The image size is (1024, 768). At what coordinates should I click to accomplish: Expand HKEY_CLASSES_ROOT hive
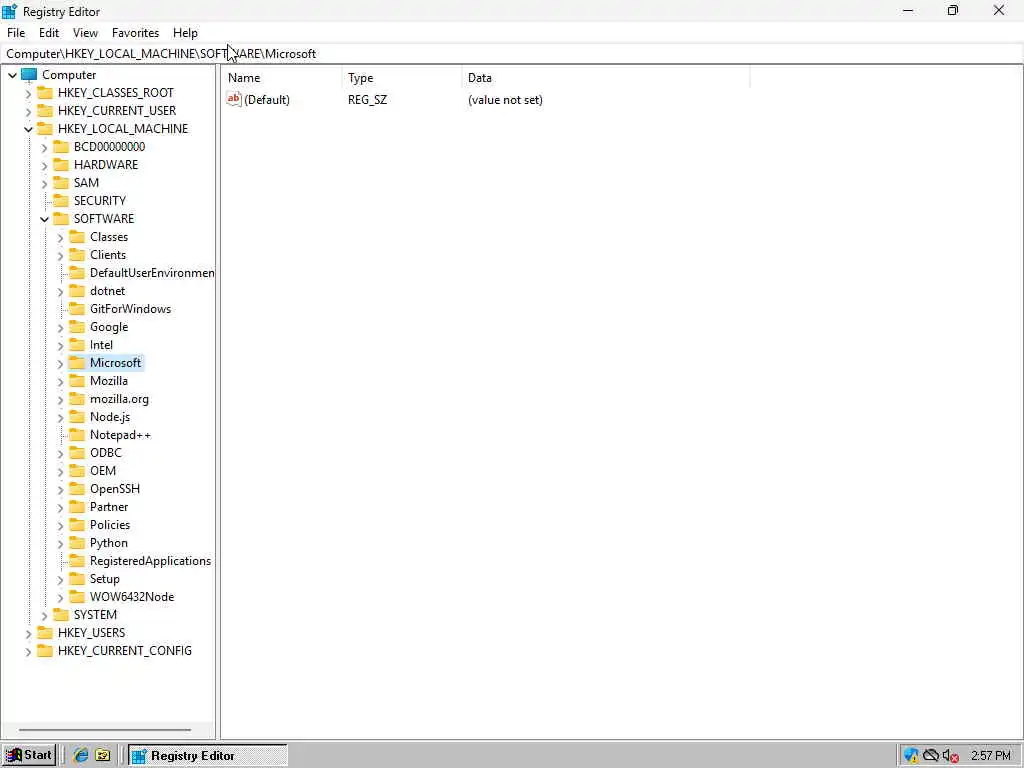(x=28, y=93)
